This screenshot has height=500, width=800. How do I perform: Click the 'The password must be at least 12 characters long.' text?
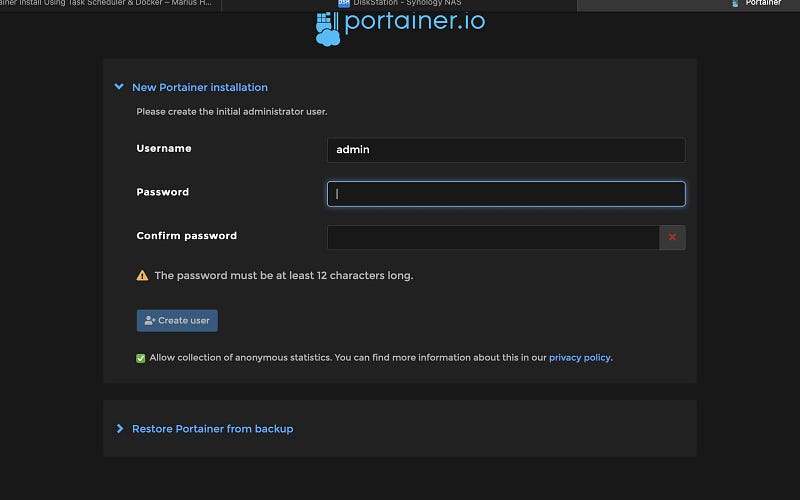(x=284, y=276)
